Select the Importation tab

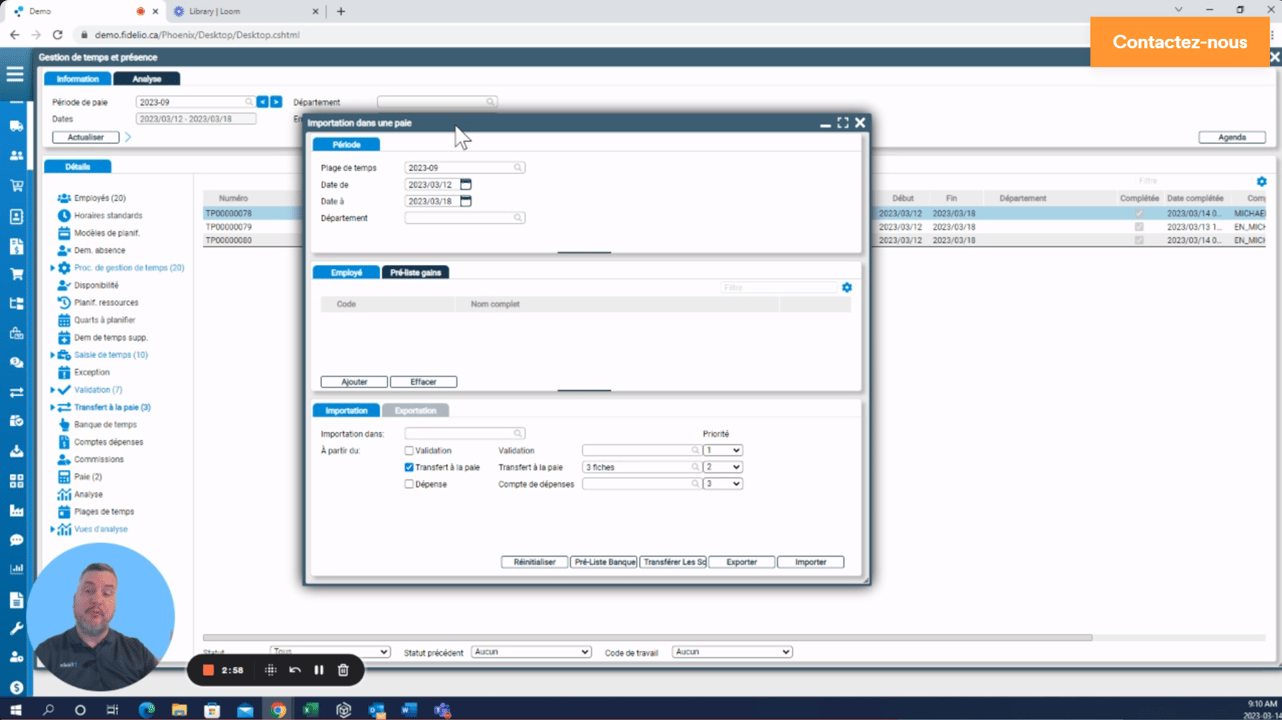(346, 410)
